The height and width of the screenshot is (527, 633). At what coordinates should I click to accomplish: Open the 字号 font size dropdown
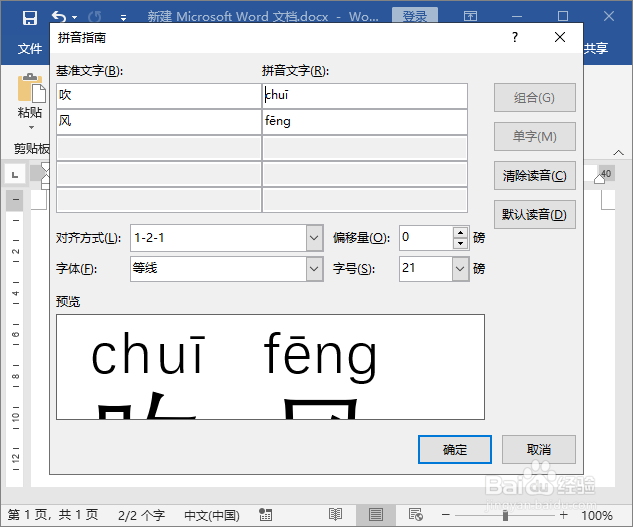(460, 269)
